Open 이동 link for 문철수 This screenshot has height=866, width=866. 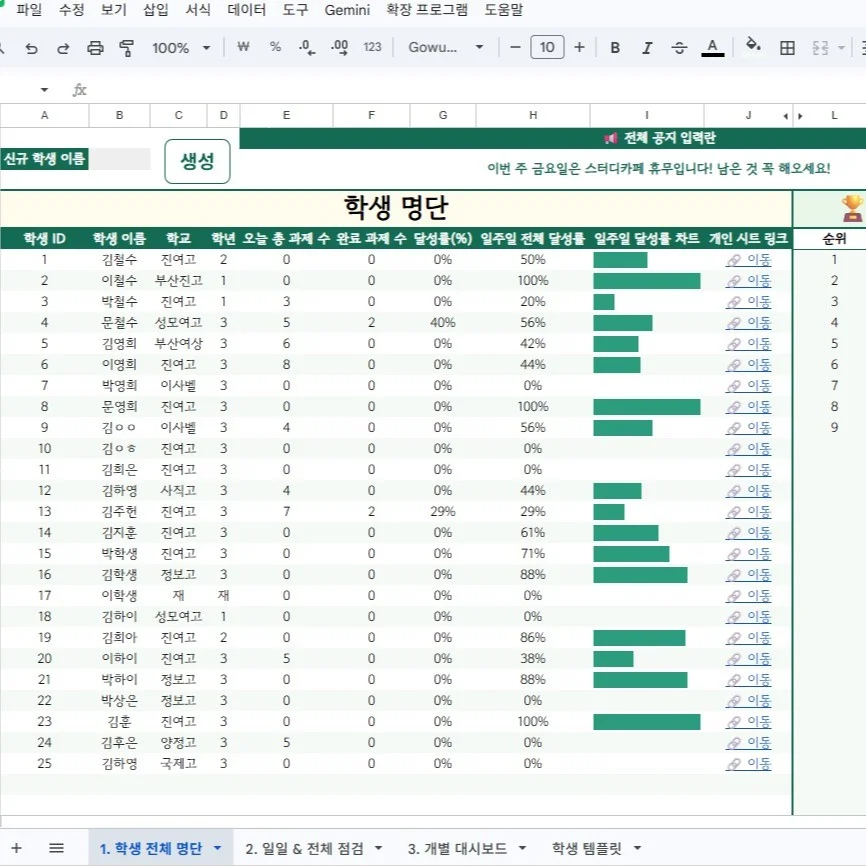coord(749,323)
